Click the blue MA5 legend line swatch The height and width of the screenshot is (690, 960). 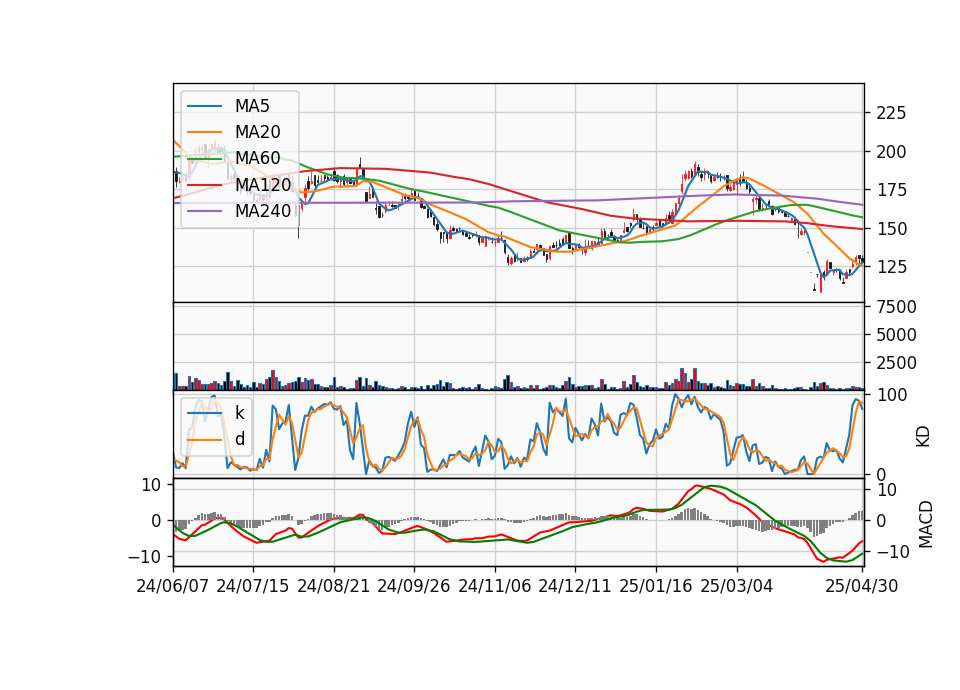[204, 107]
